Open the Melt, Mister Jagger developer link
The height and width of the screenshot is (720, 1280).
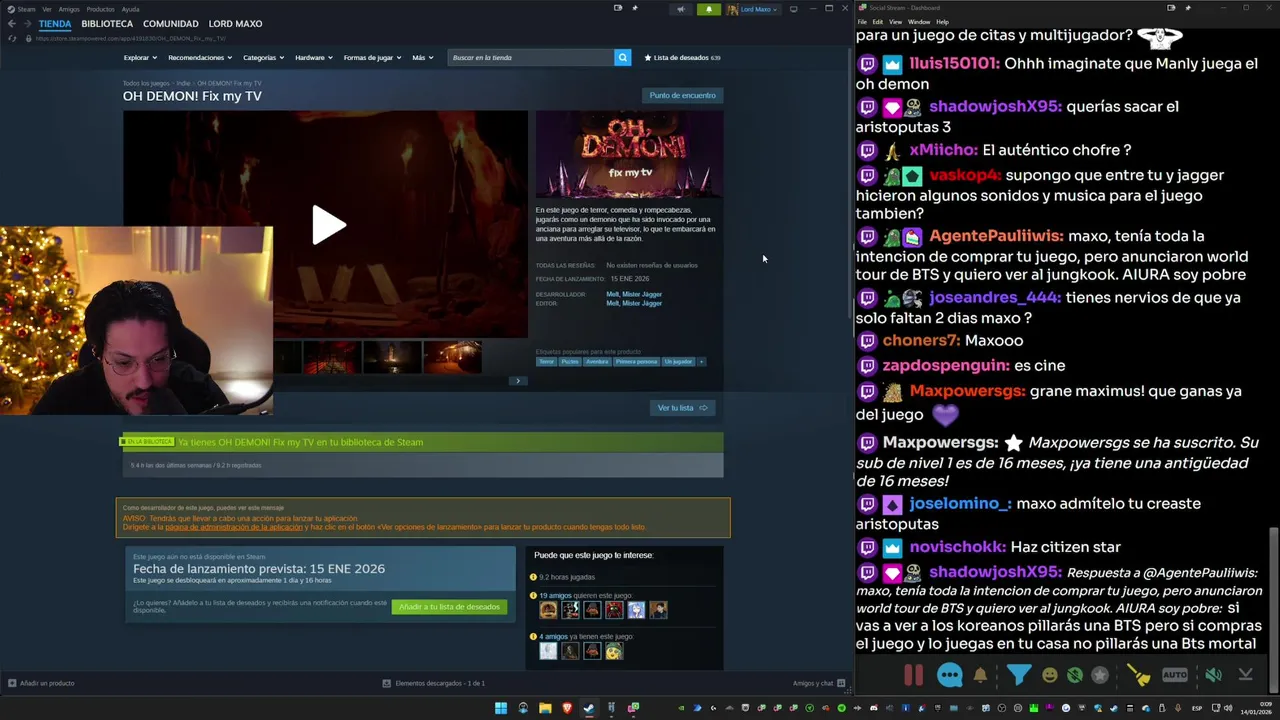[x=634, y=294]
